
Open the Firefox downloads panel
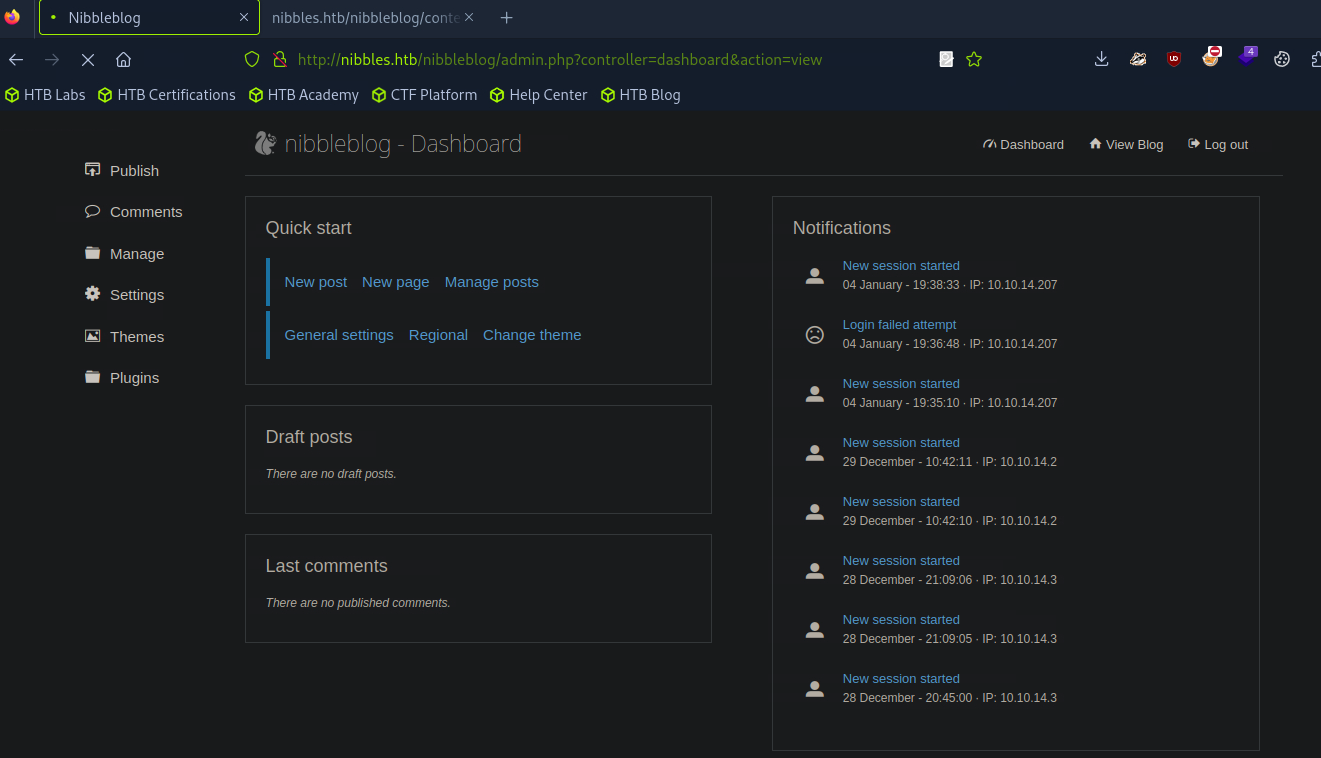(x=1101, y=59)
